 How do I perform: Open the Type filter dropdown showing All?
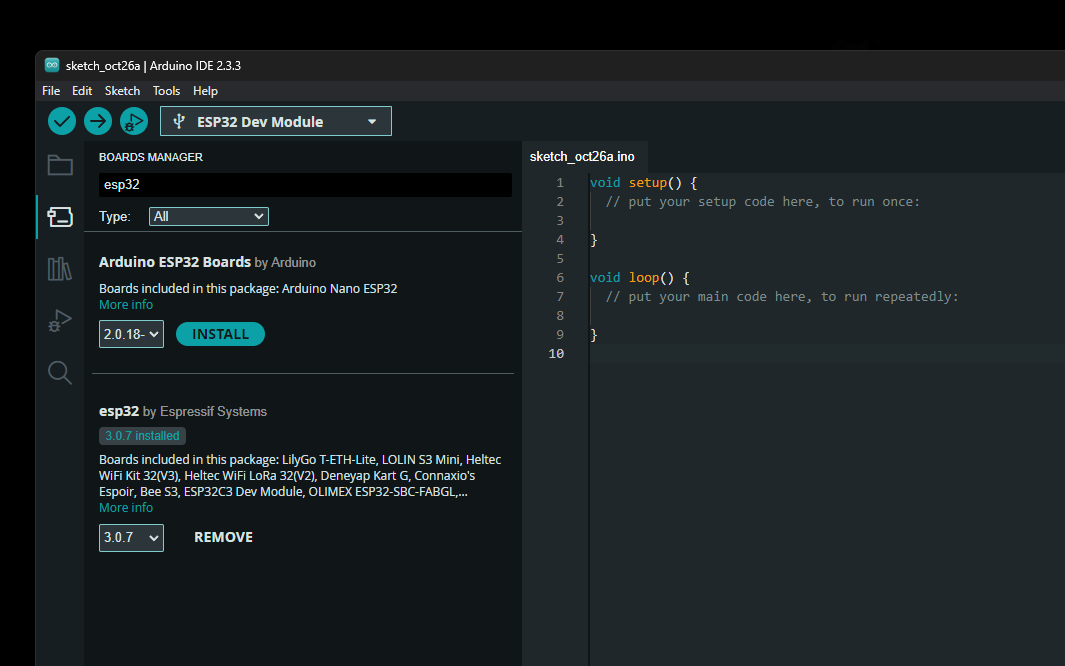click(x=208, y=215)
